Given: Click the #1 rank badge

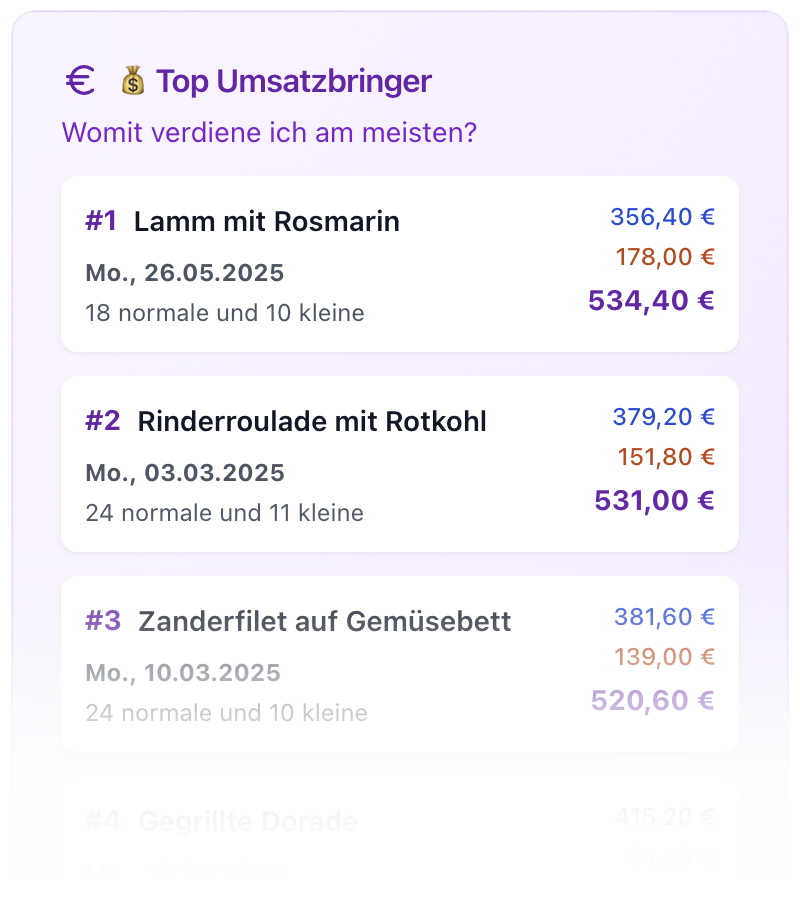Looking at the screenshot, I should [x=102, y=222].
